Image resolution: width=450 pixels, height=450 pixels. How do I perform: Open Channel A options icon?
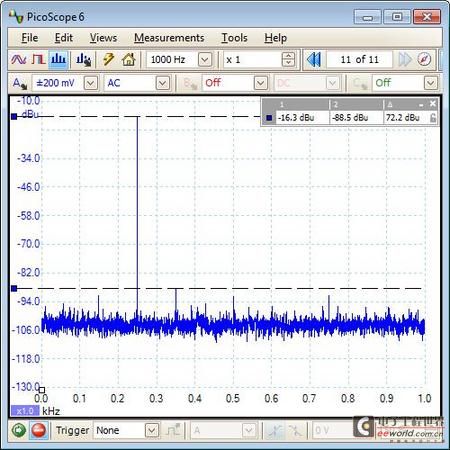(x=19, y=83)
